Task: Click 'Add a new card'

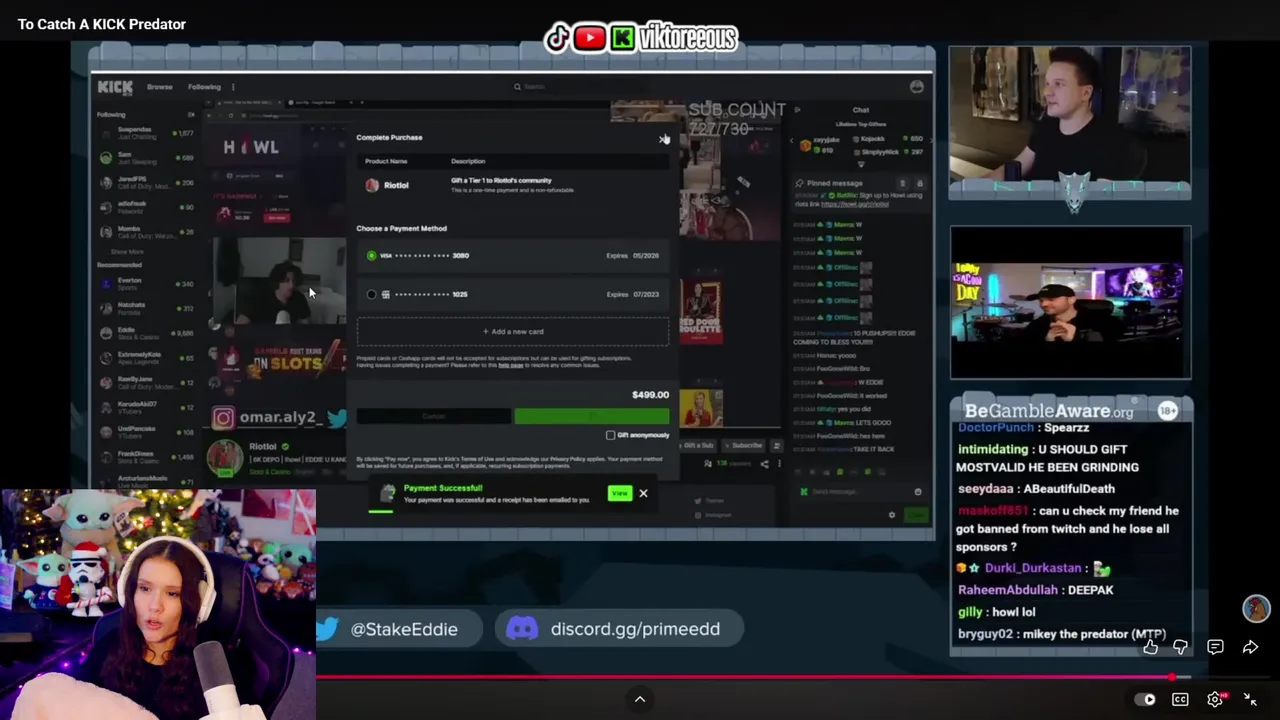Action: click(x=513, y=332)
